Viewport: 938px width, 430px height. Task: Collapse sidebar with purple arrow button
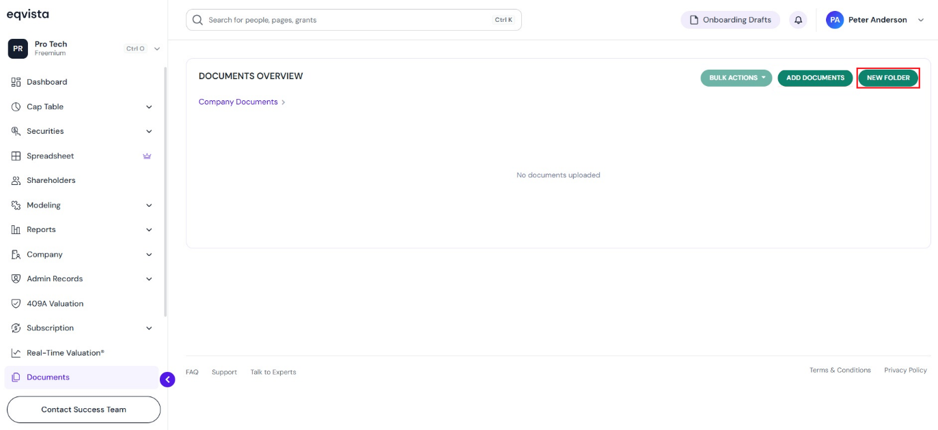pos(168,379)
